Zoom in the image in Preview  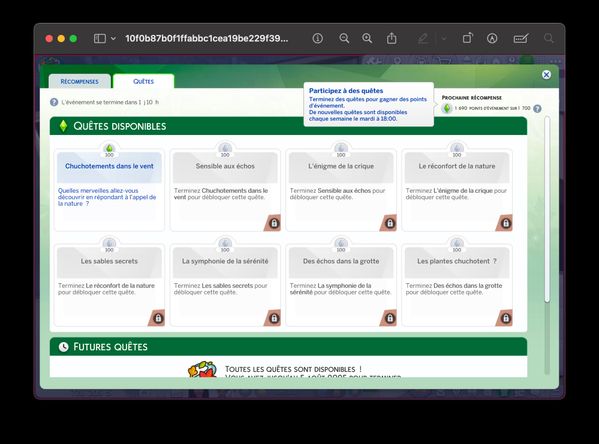pyautogui.click(x=367, y=38)
